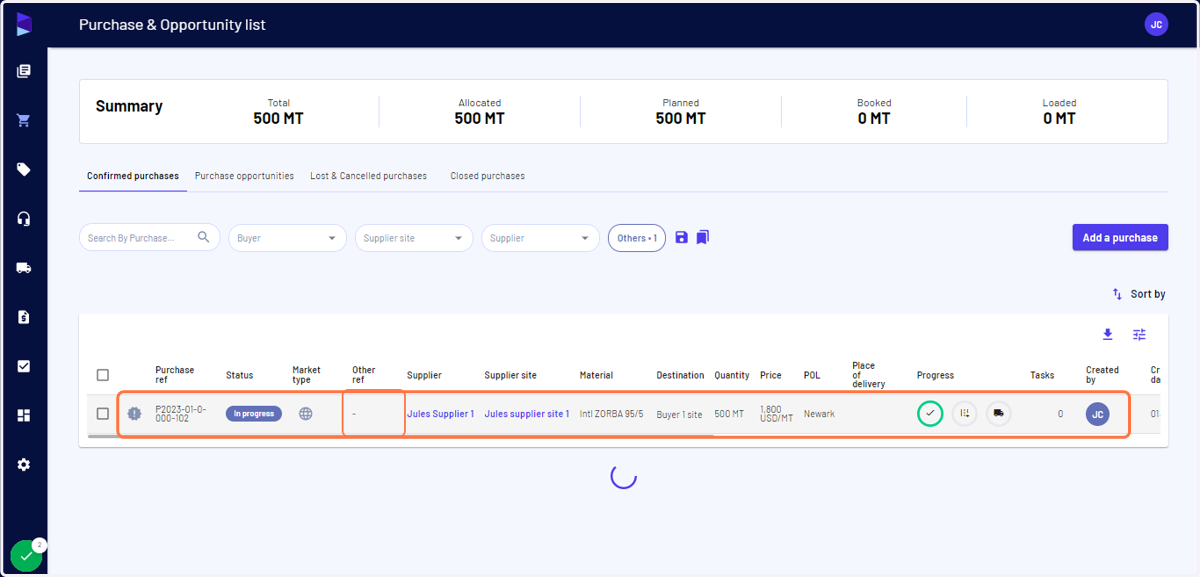This screenshot has height=577, width=1200.
Task: Click the 1,800 USD/MT price cell
Action: click(777, 414)
